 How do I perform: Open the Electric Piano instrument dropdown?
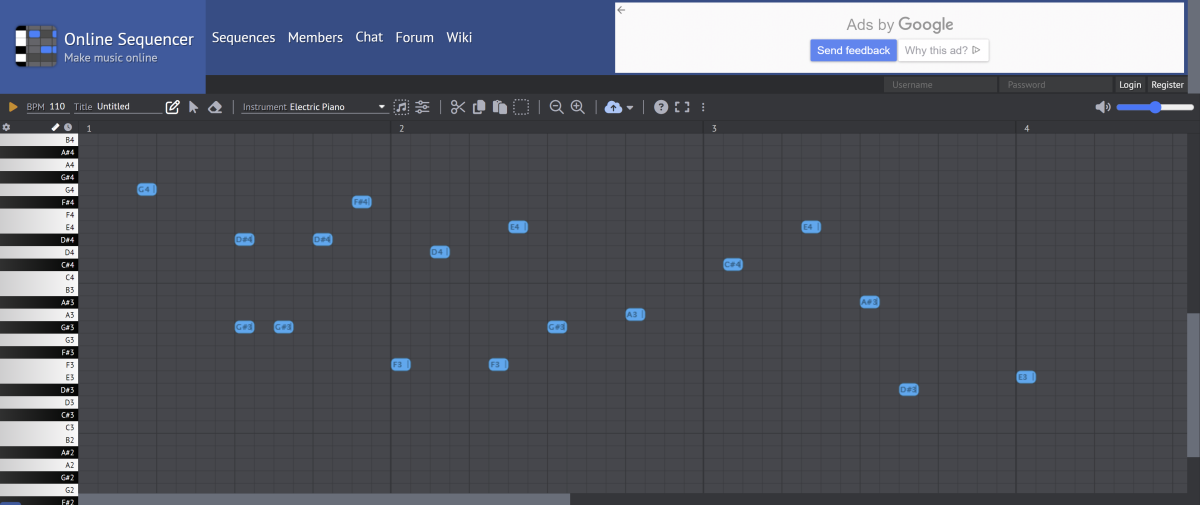tap(314, 107)
